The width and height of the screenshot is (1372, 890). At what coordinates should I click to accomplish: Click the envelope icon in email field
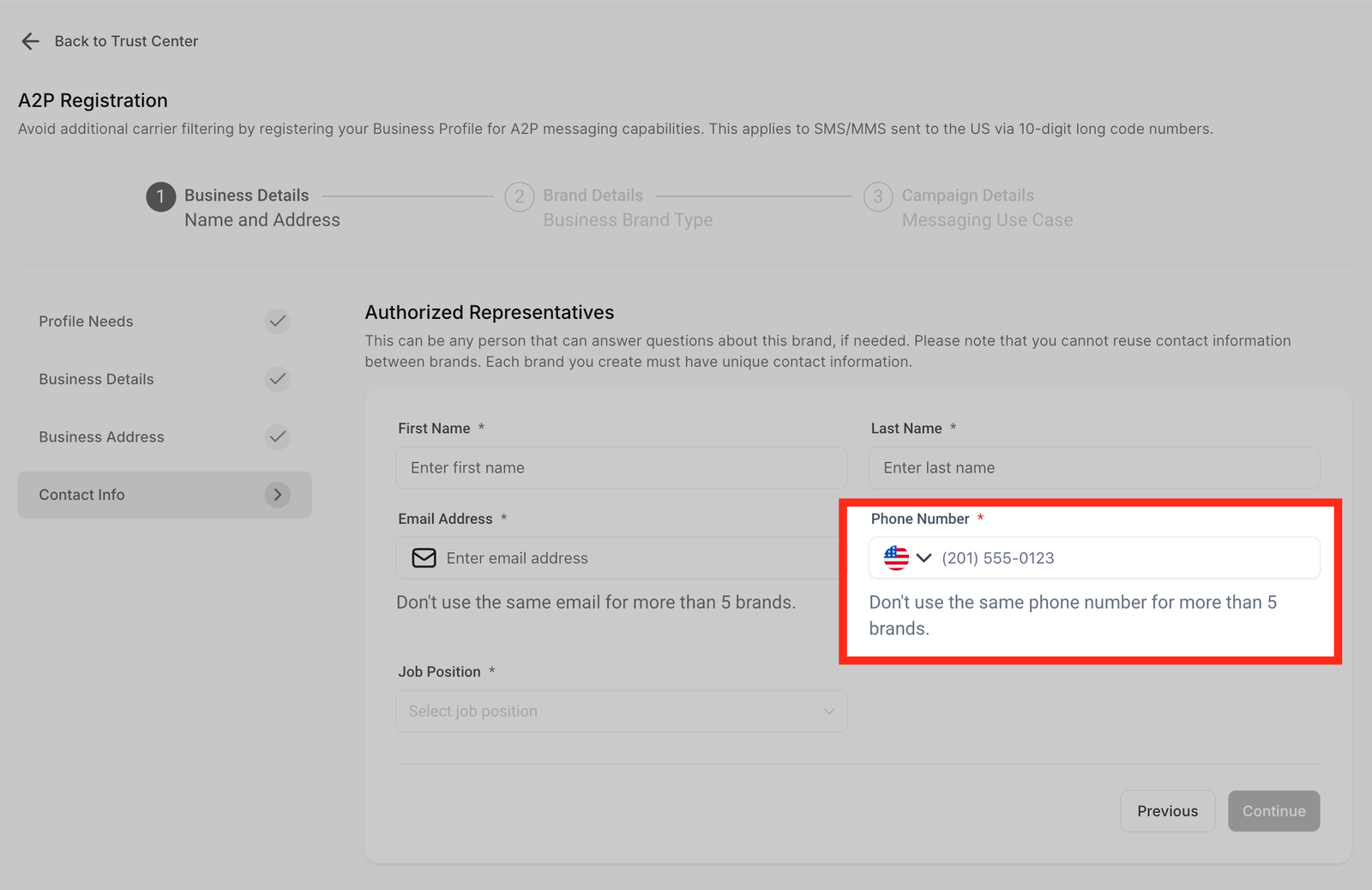(424, 558)
